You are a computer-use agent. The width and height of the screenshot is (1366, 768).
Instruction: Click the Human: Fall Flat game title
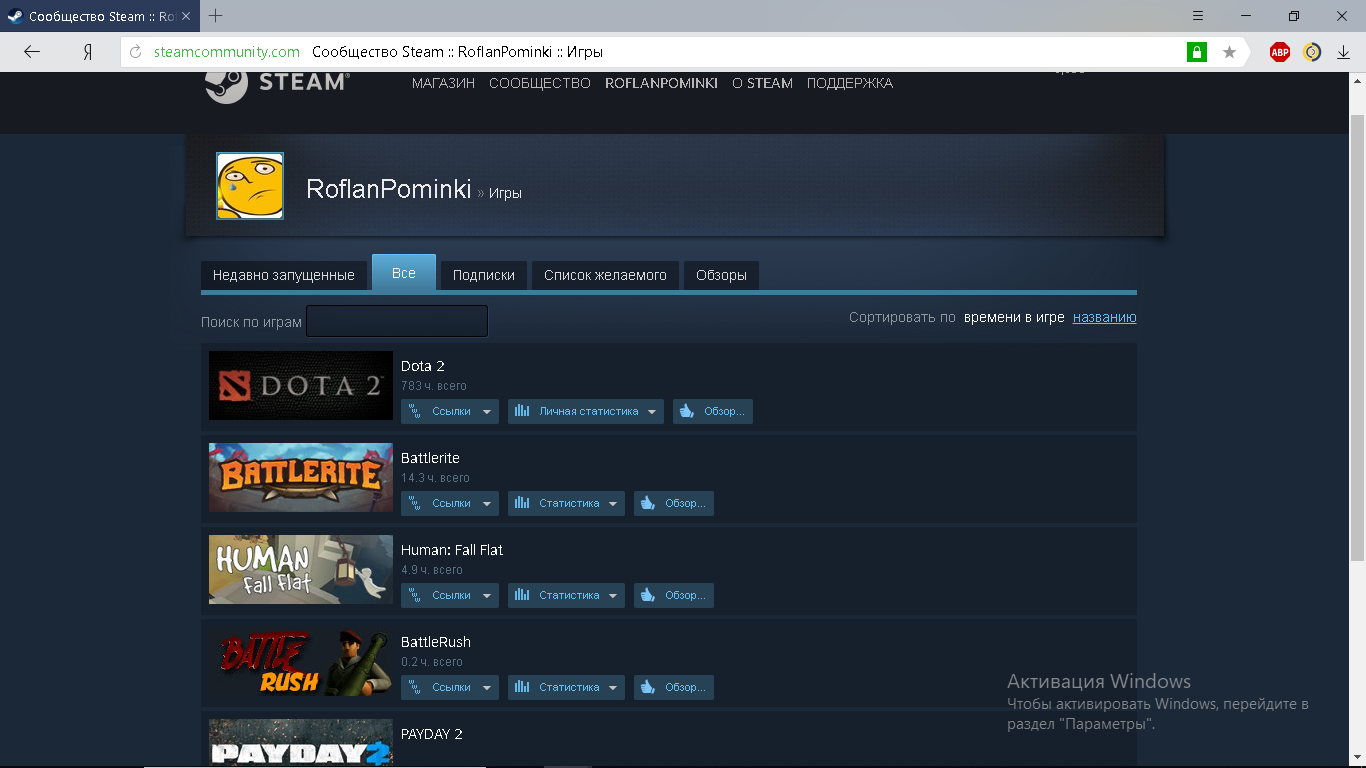[452, 550]
